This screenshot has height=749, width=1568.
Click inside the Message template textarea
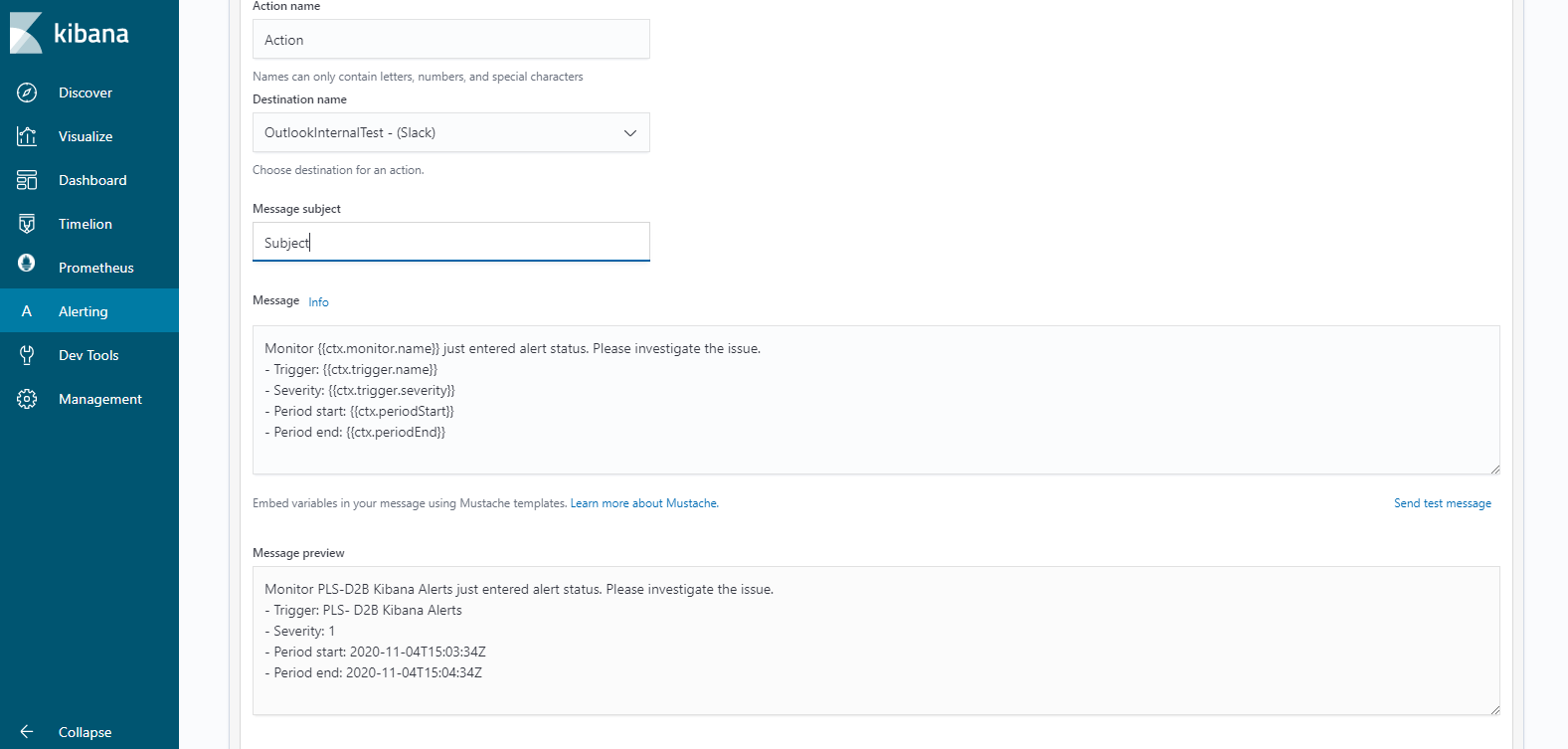point(875,400)
